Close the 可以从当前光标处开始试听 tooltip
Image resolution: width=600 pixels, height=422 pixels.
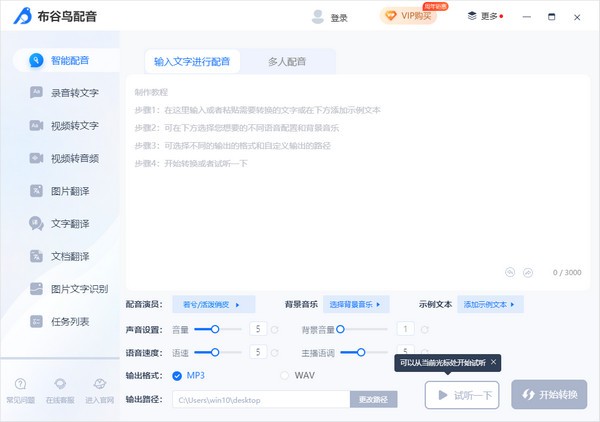[x=494, y=362]
